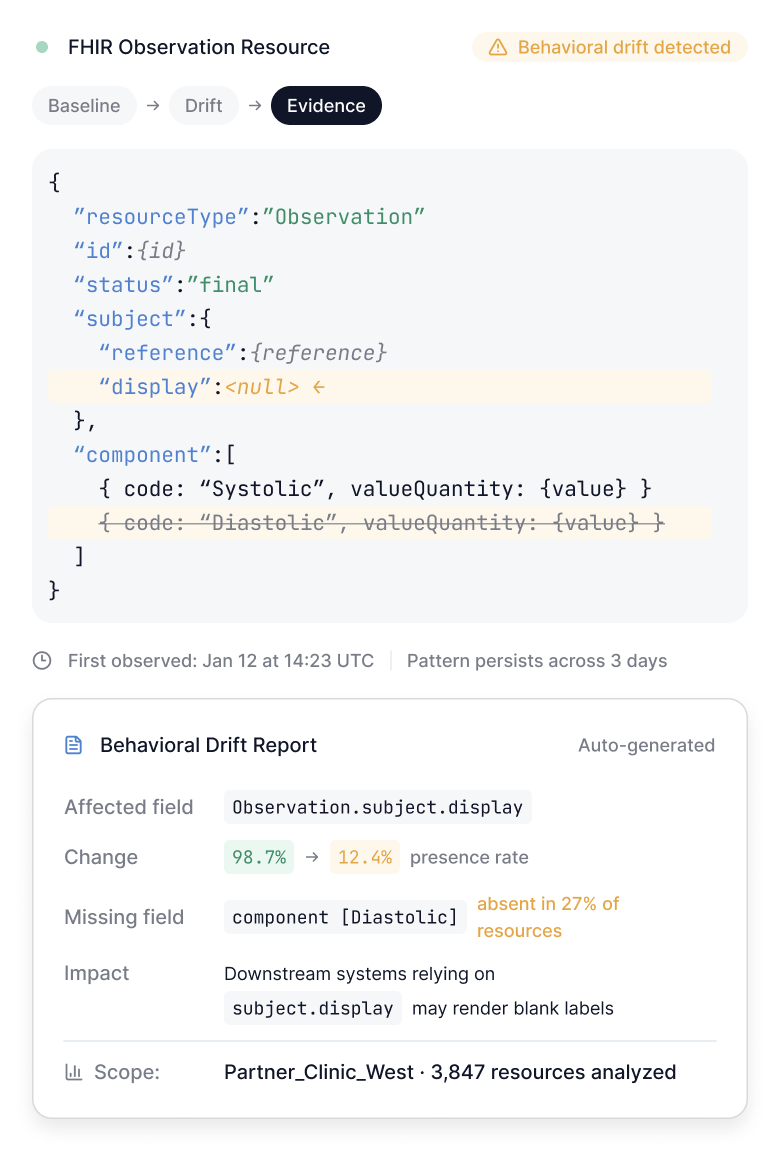Click the Observation.subject.display field chip
Viewport: 780px width, 1151px height.
[x=378, y=807]
